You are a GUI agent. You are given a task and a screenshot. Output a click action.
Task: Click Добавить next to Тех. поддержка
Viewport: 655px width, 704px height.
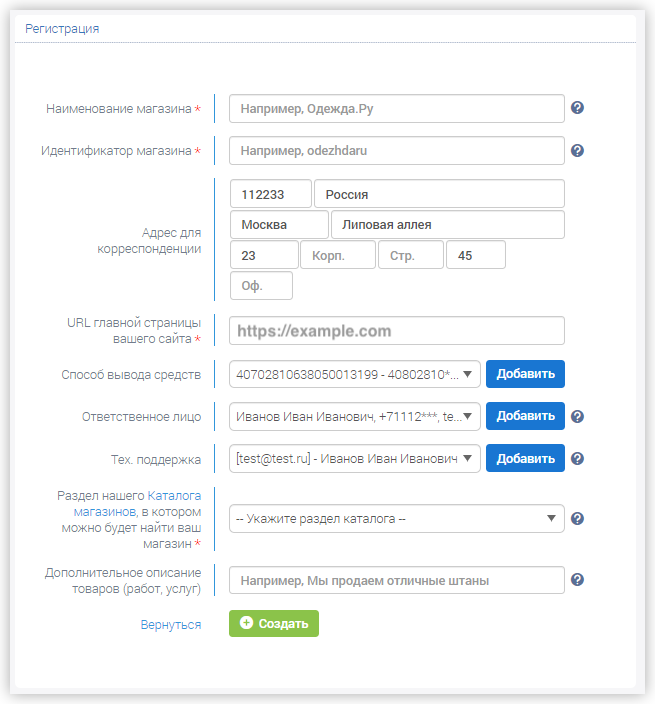(525, 458)
